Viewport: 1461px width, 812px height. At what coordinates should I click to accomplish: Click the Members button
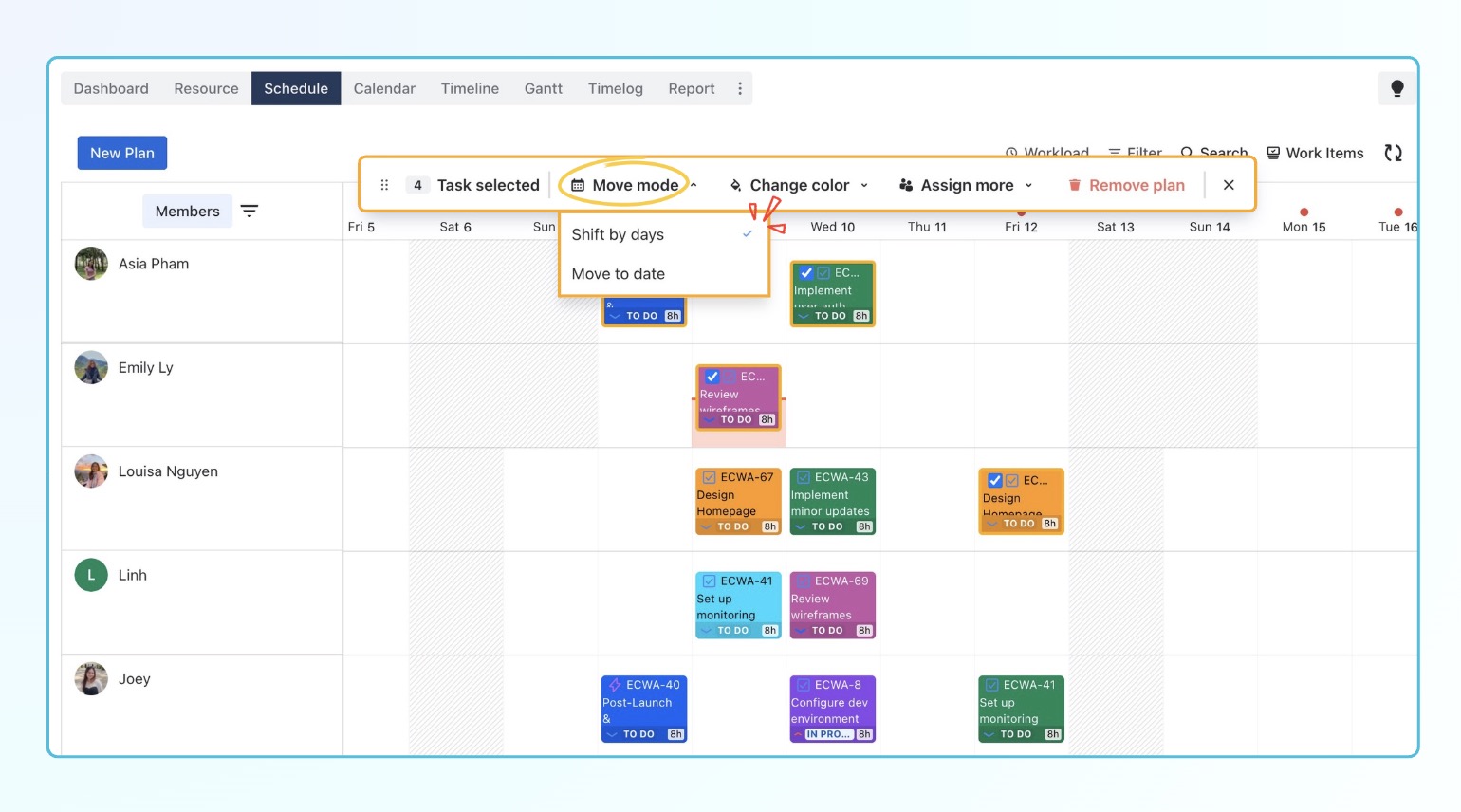tap(187, 211)
